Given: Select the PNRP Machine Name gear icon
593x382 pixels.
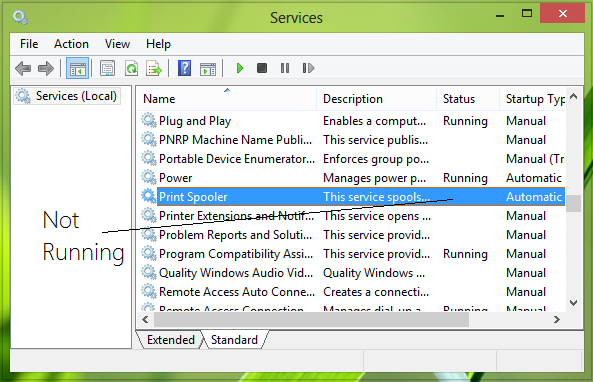Looking at the screenshot, I should (x=149, y=139).
